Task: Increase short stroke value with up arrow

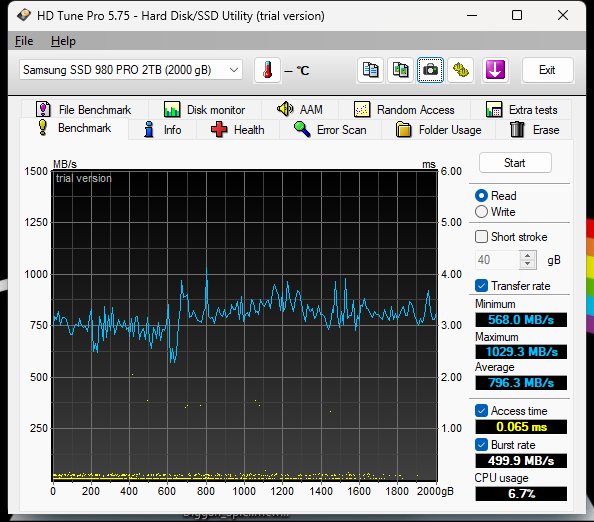Action: click(528, 256)
